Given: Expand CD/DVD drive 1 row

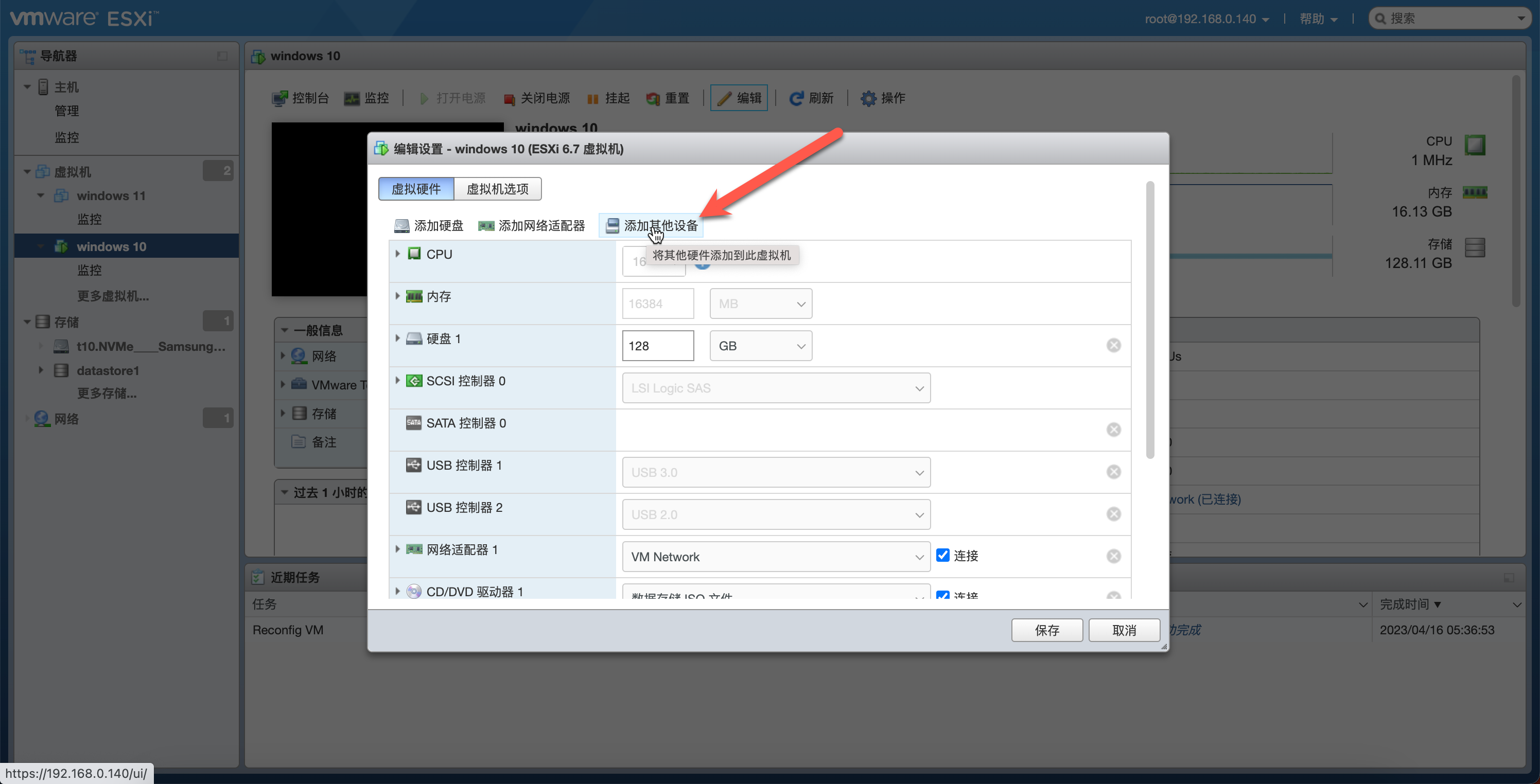Looking at the screenshot, I should point(397,592).
